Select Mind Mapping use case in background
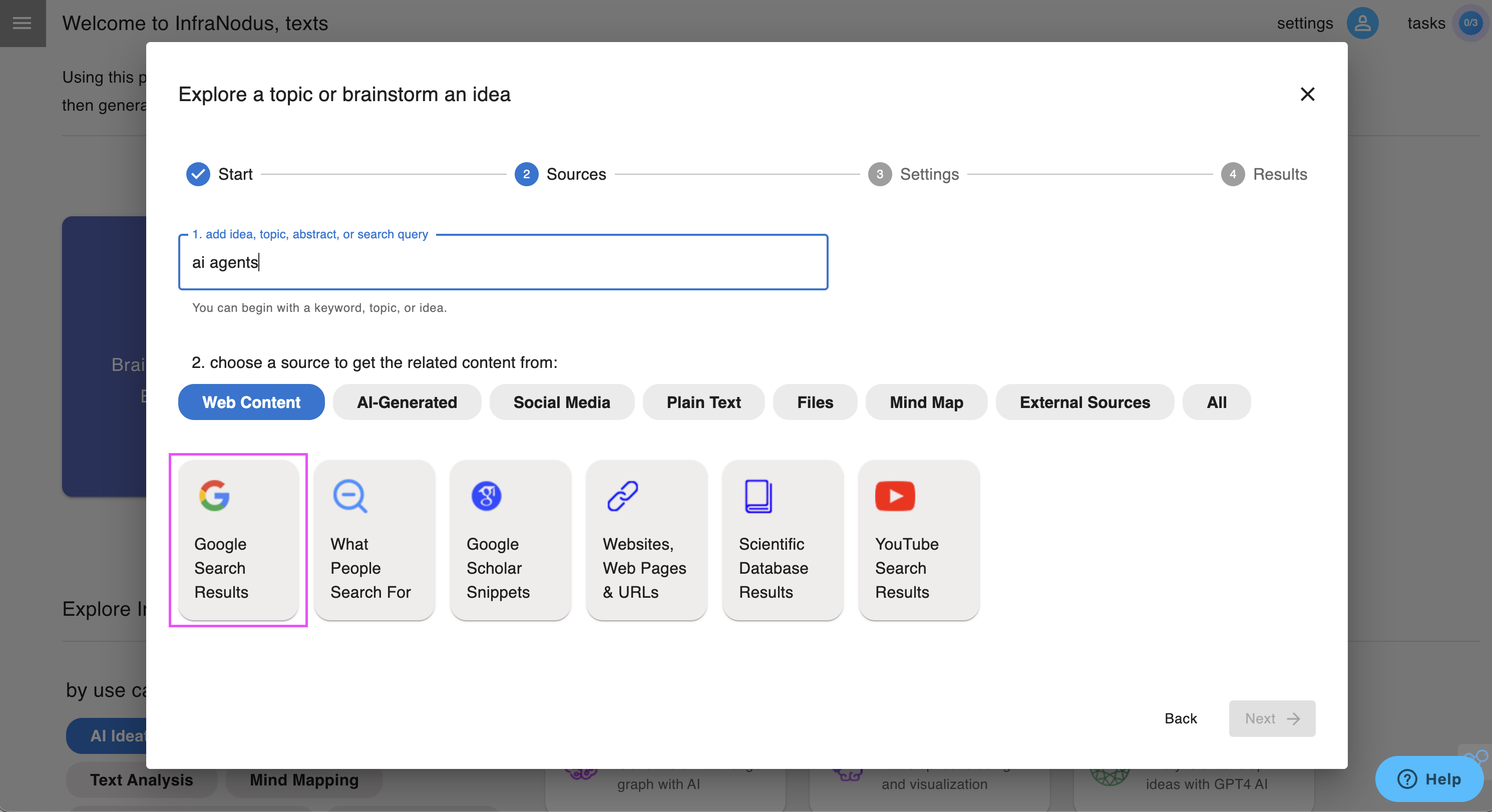Screen dimensions: 1492x812 pyautogui.click(x=304, y=780)
